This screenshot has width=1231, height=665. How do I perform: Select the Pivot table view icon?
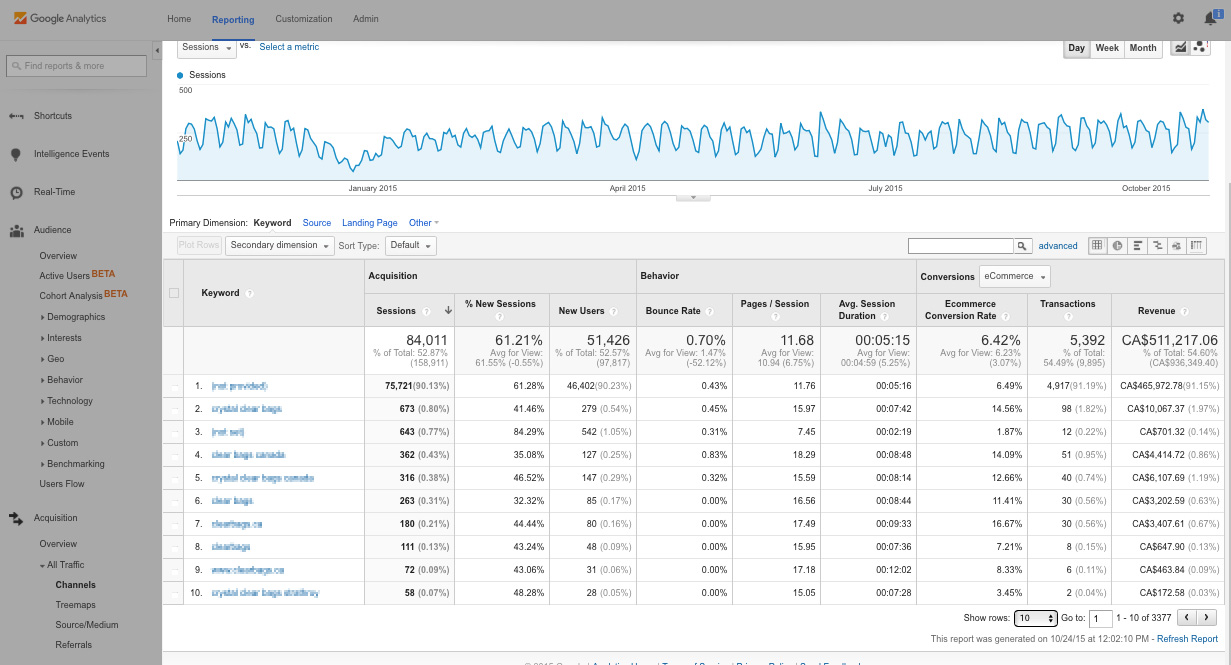(x=1196, y=245)
